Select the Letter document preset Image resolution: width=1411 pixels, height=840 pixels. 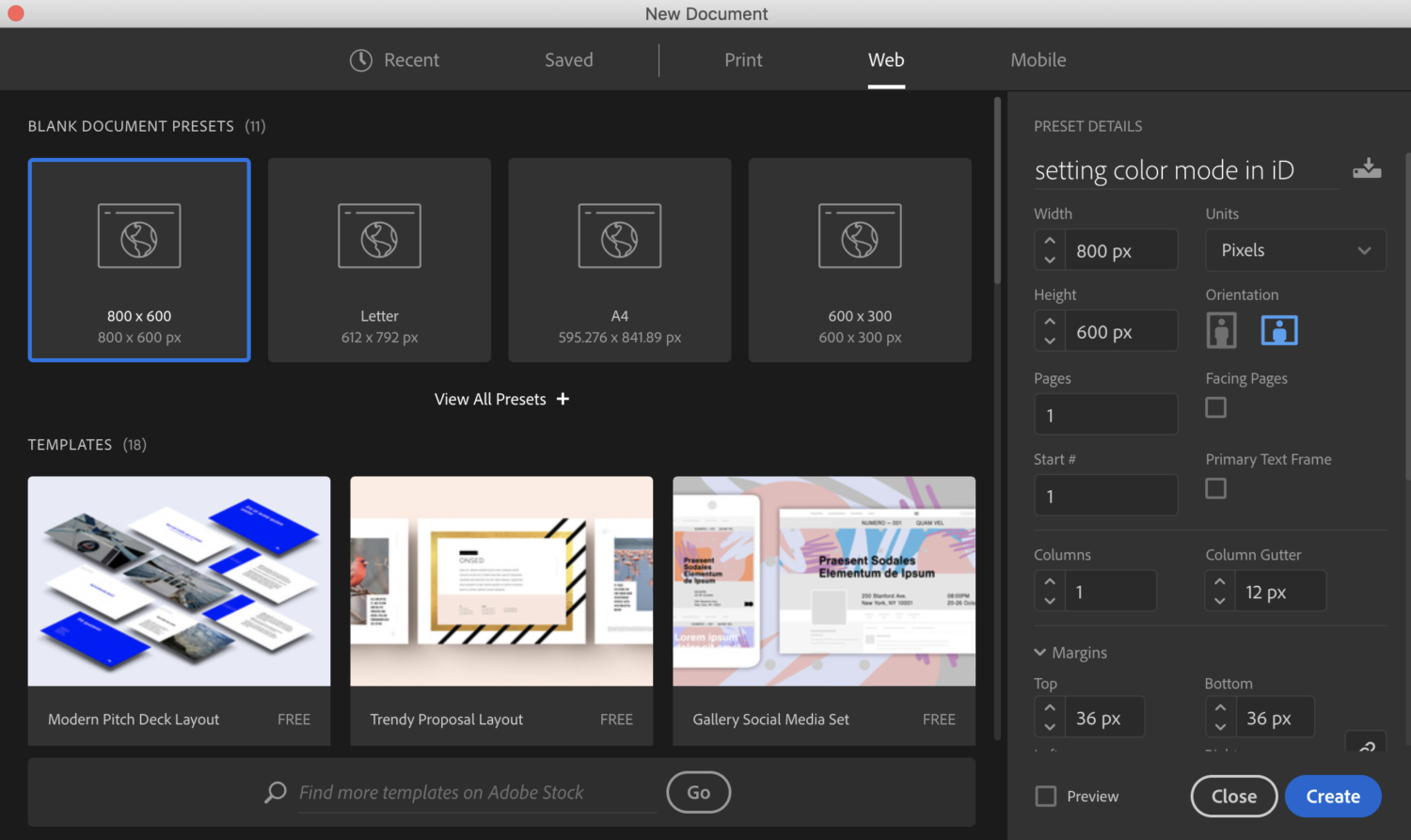coord(379,260)
